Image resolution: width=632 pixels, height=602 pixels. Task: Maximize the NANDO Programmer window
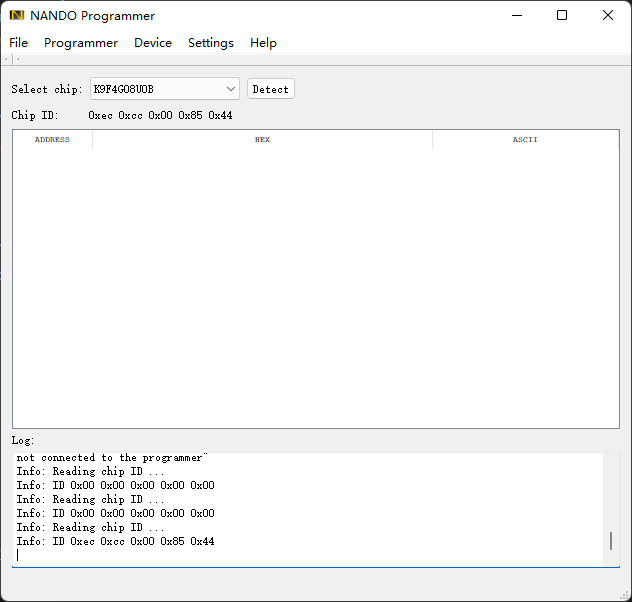(x=562, y=15)
